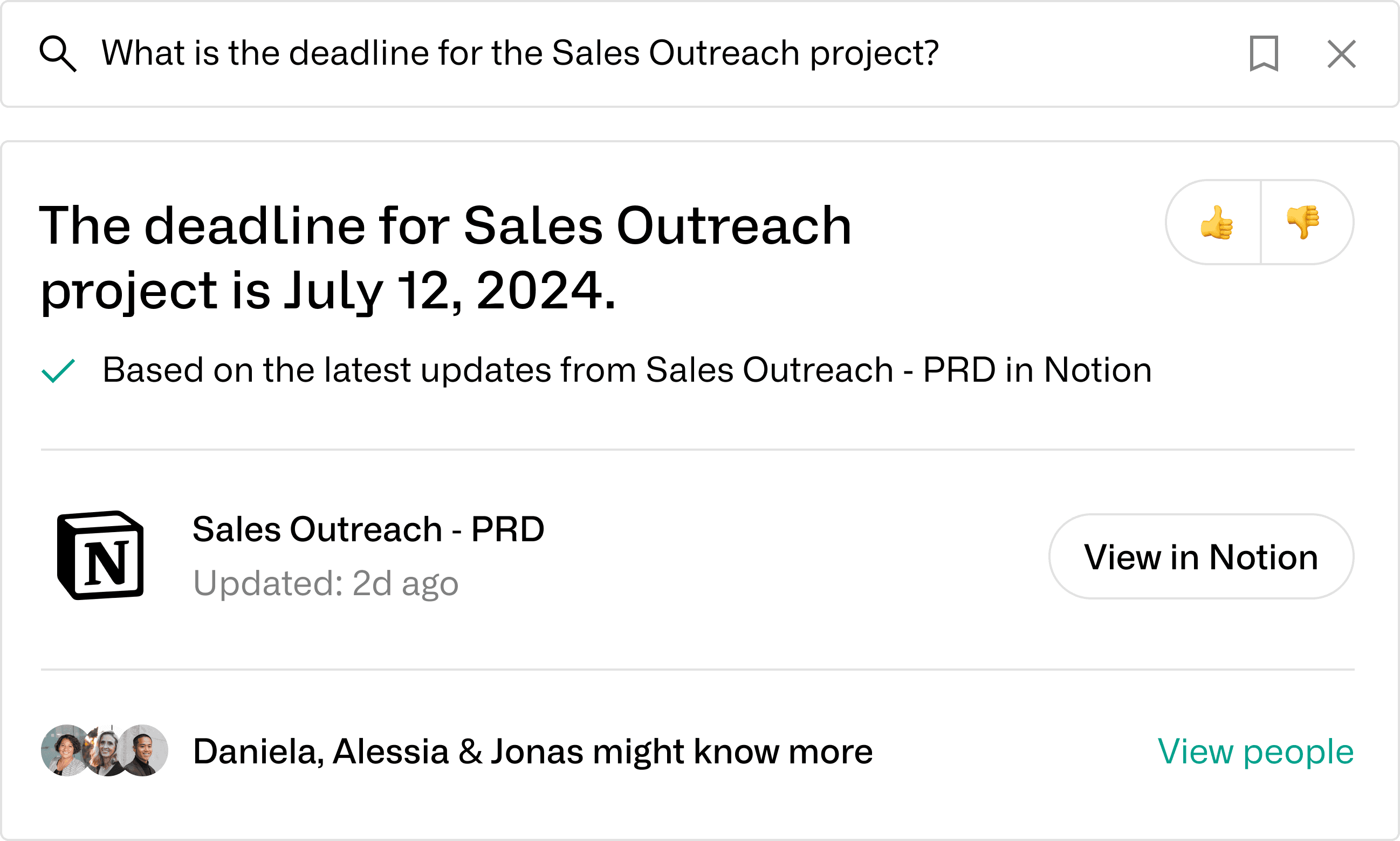The height and width of the screenshot is (841, 1400).
Task: Click the magnifying glass search icon
Action: pos(58,54)
